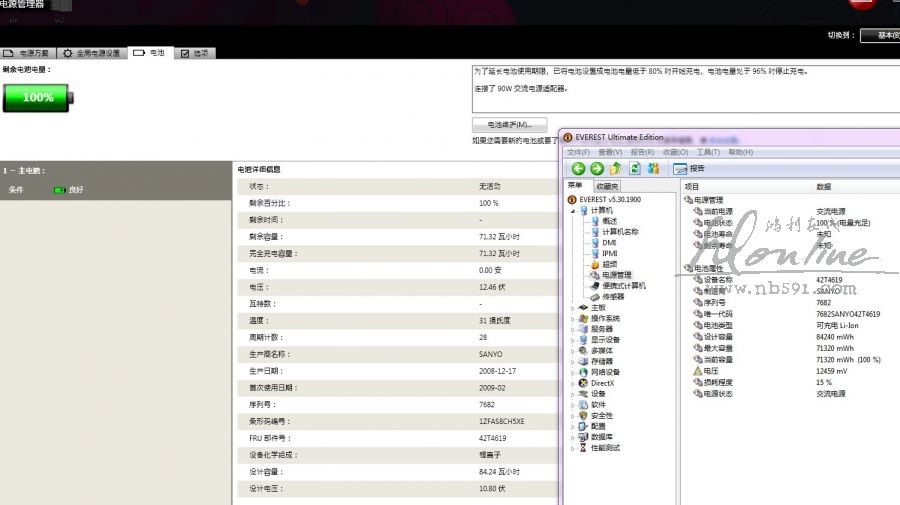Click the 电池维护(M)... button

509,125
